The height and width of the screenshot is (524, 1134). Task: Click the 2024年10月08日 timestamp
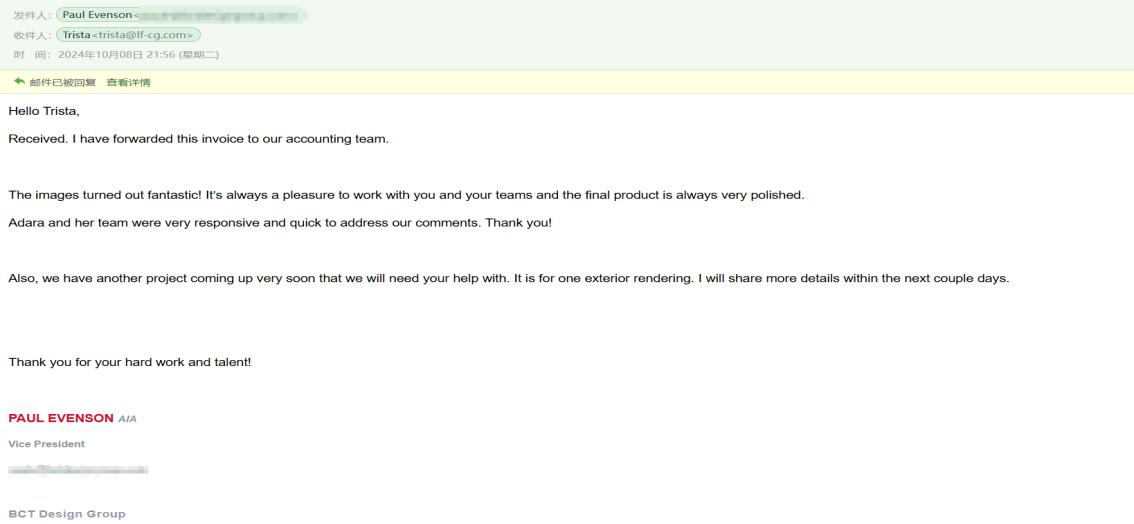[117, 54]
